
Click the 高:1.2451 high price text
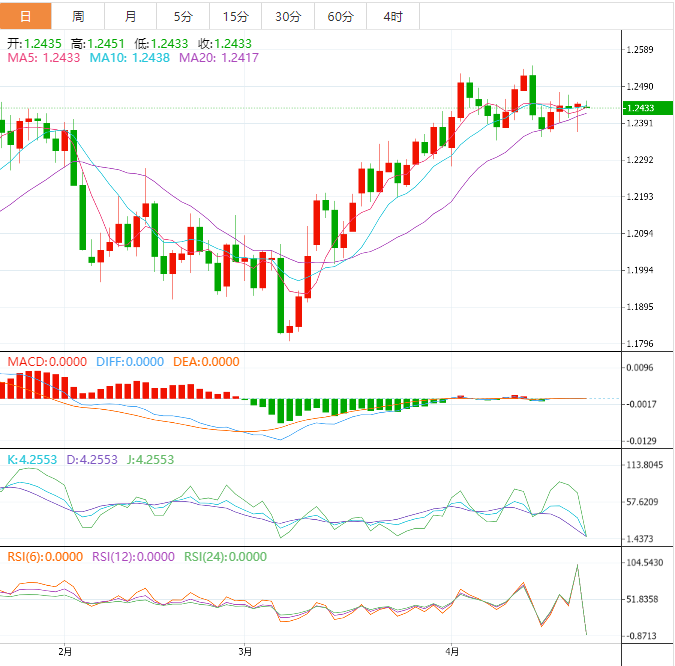click(98, 43)
